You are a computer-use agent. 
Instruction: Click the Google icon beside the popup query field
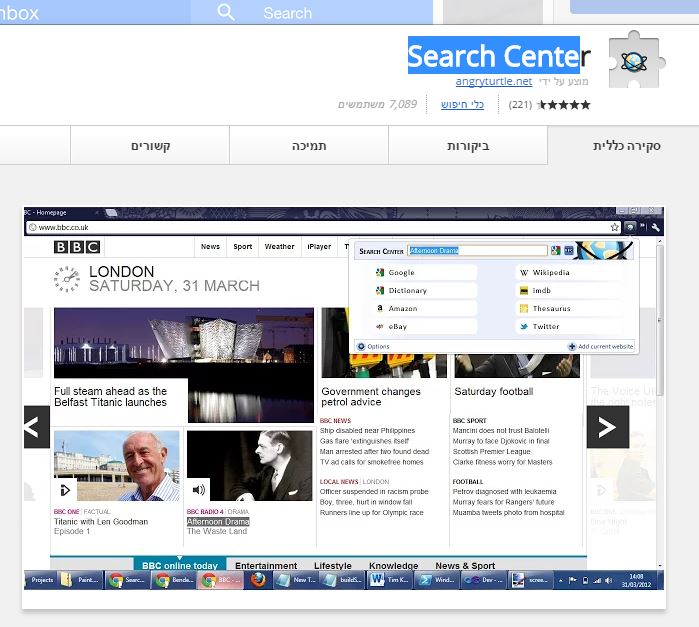point(555,251)
